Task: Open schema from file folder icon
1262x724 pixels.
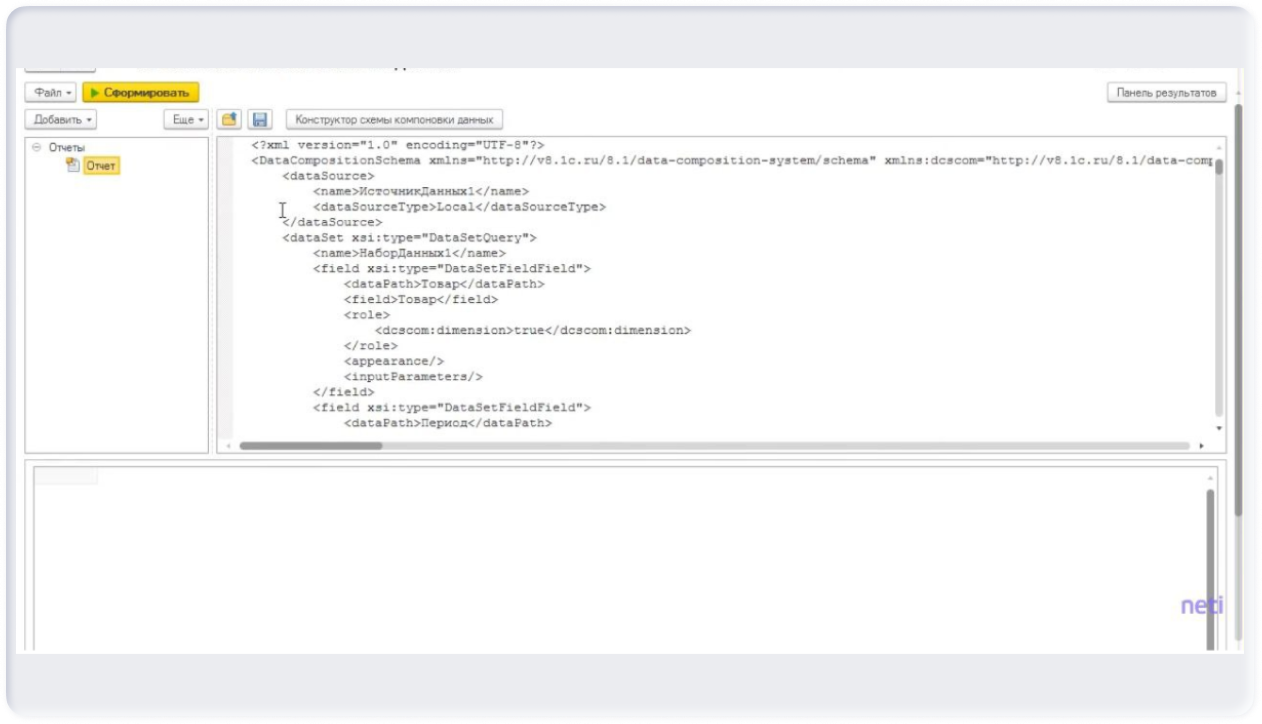Action: [229, 120]
